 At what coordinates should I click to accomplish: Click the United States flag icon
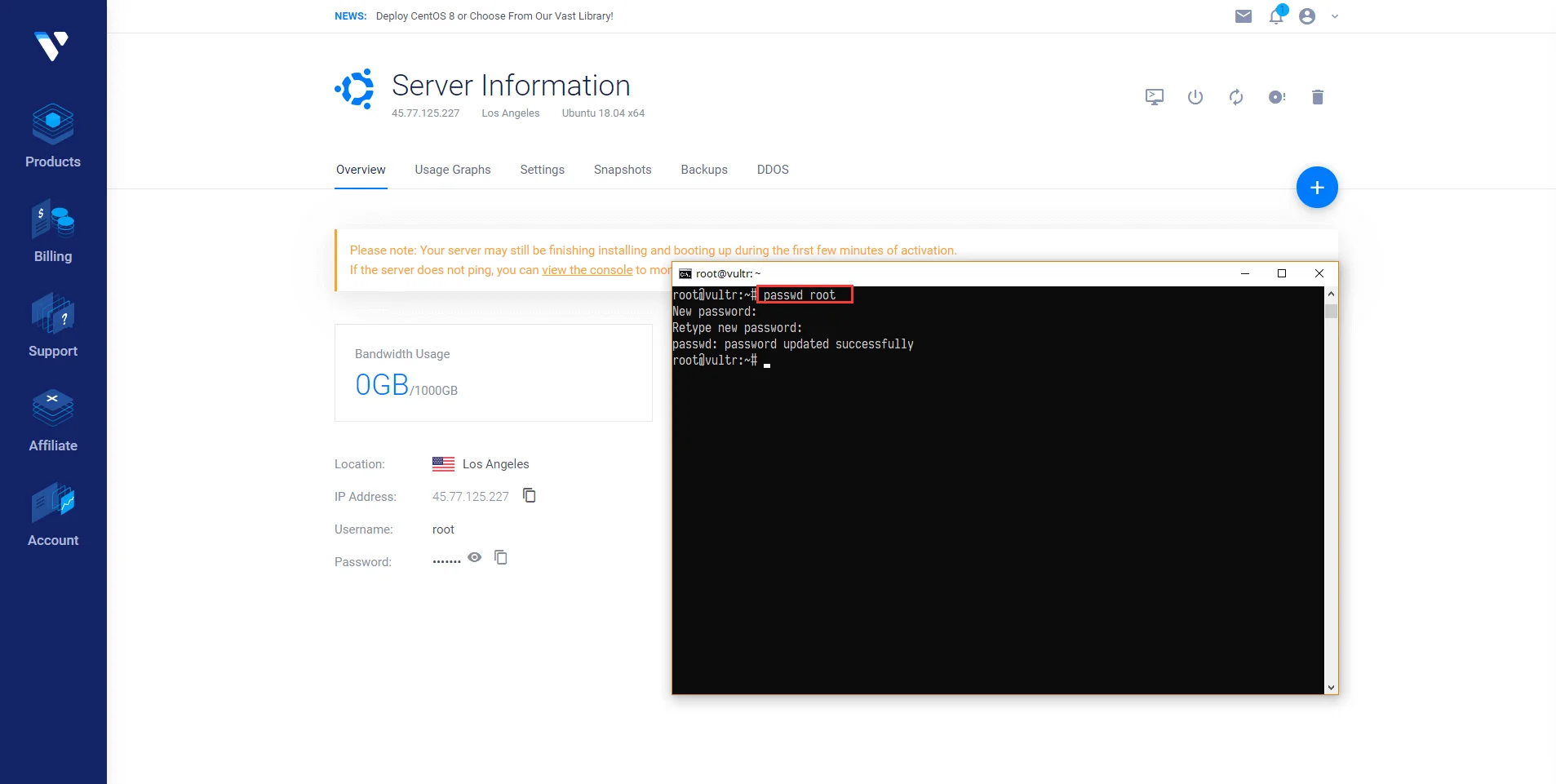pyautogui.click(x=443, y=464)
